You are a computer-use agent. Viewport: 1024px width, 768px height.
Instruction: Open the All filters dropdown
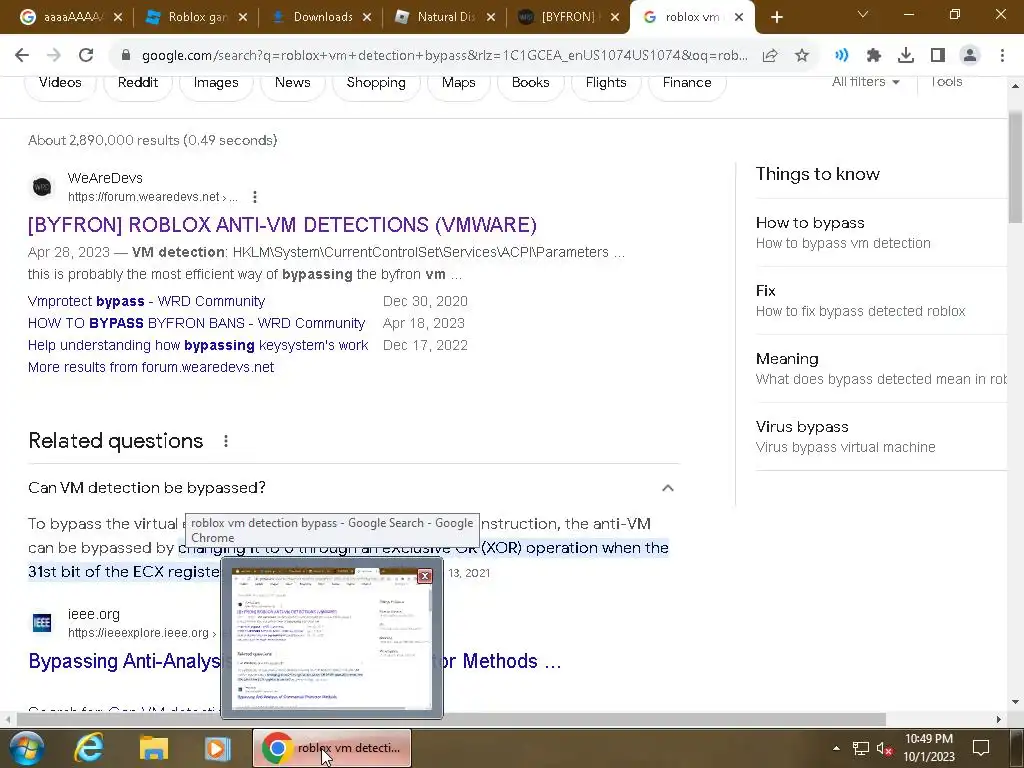(865, 82)
